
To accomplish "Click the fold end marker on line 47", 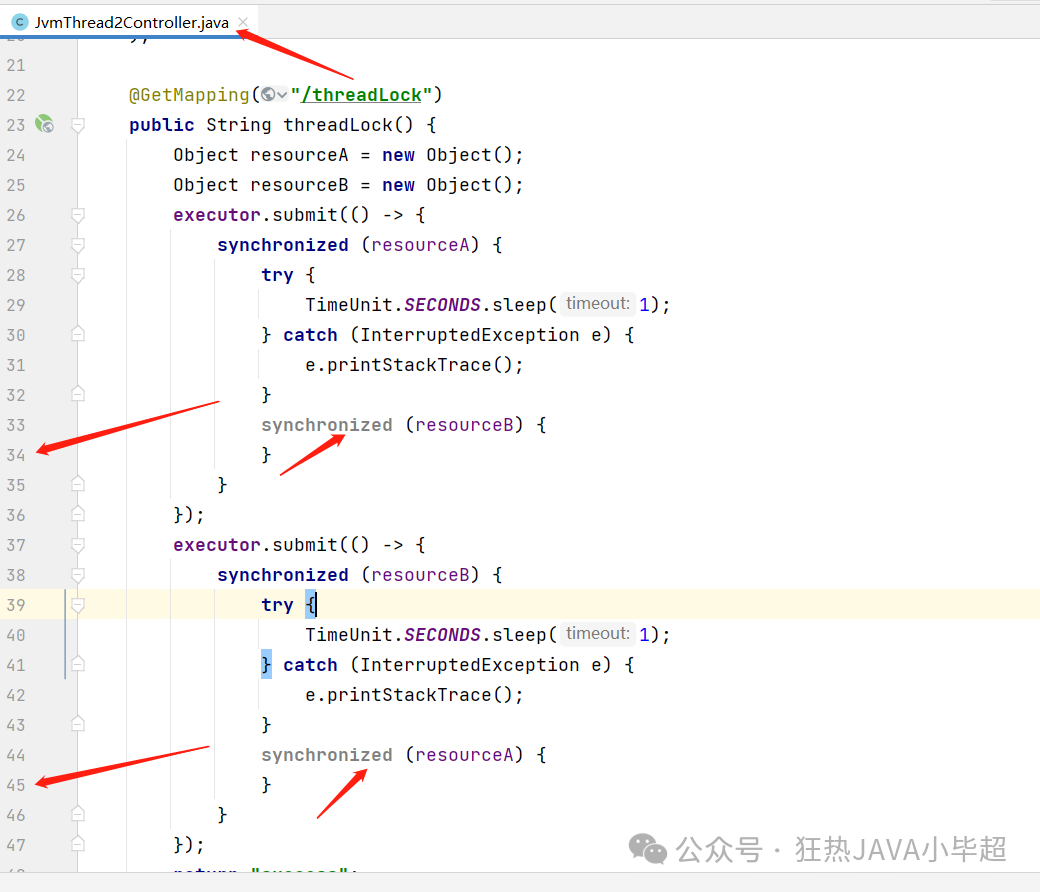I will pyautogui.click(x=78, y=844).
